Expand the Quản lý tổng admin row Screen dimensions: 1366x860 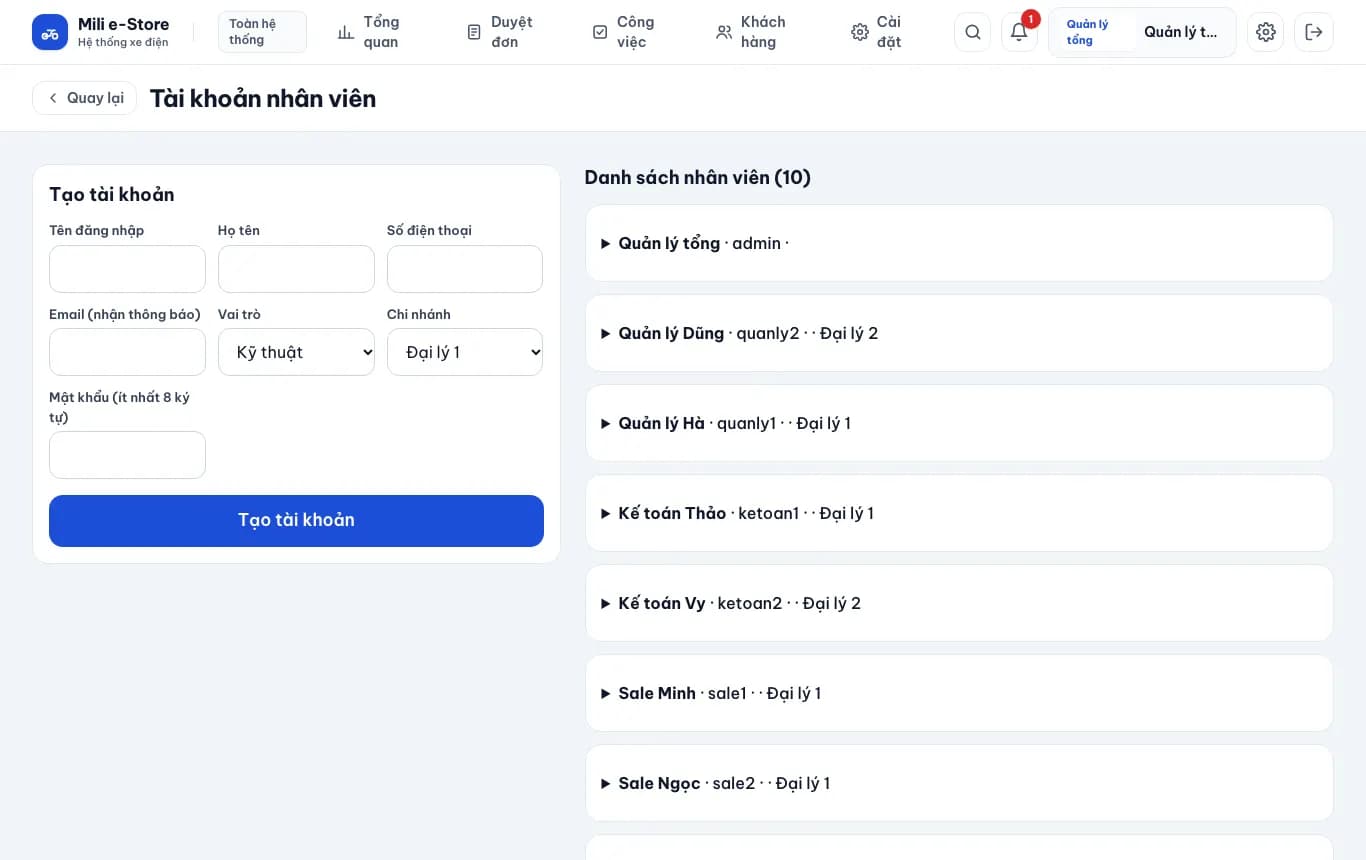tap(959, 243)
